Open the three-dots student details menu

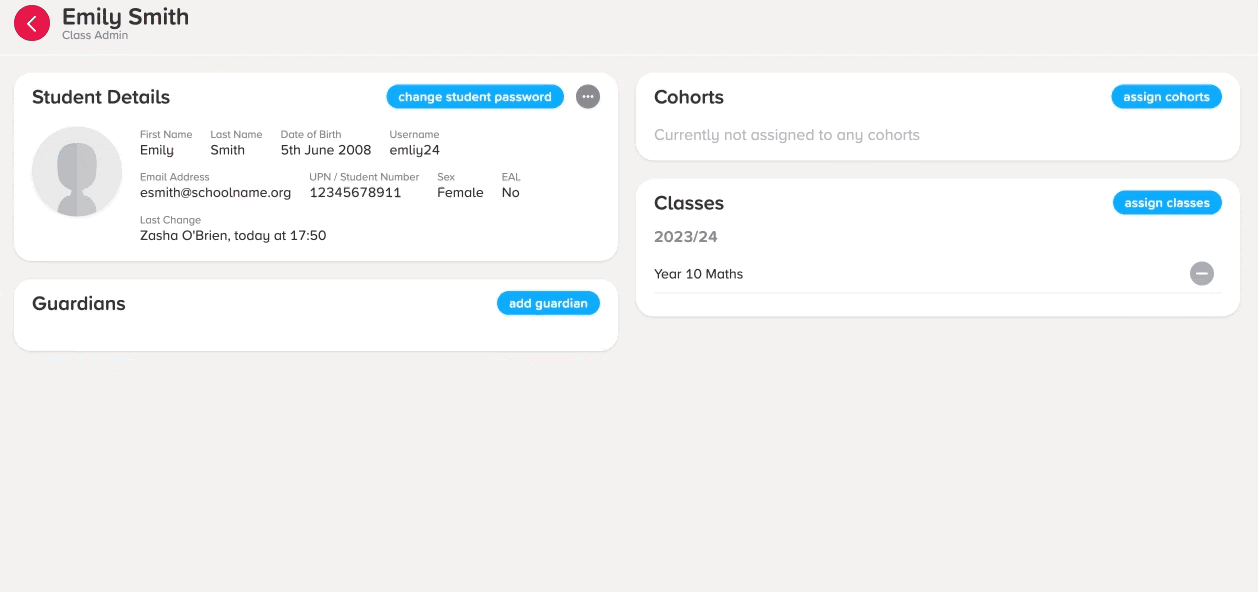(x=588, y=97)
